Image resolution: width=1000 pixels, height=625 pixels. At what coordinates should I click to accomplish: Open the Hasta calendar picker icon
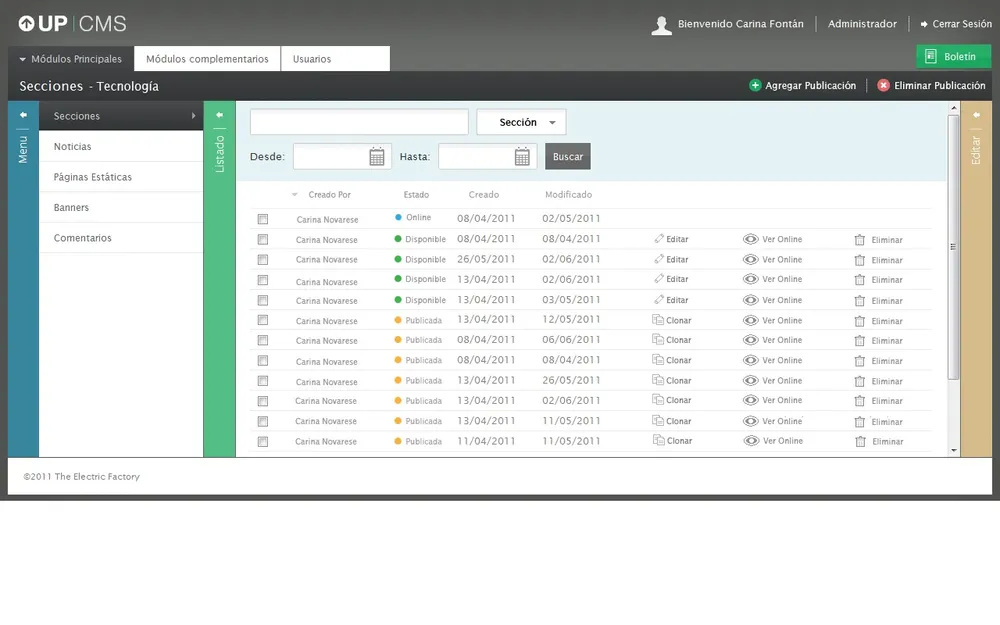tap(522, 157)
